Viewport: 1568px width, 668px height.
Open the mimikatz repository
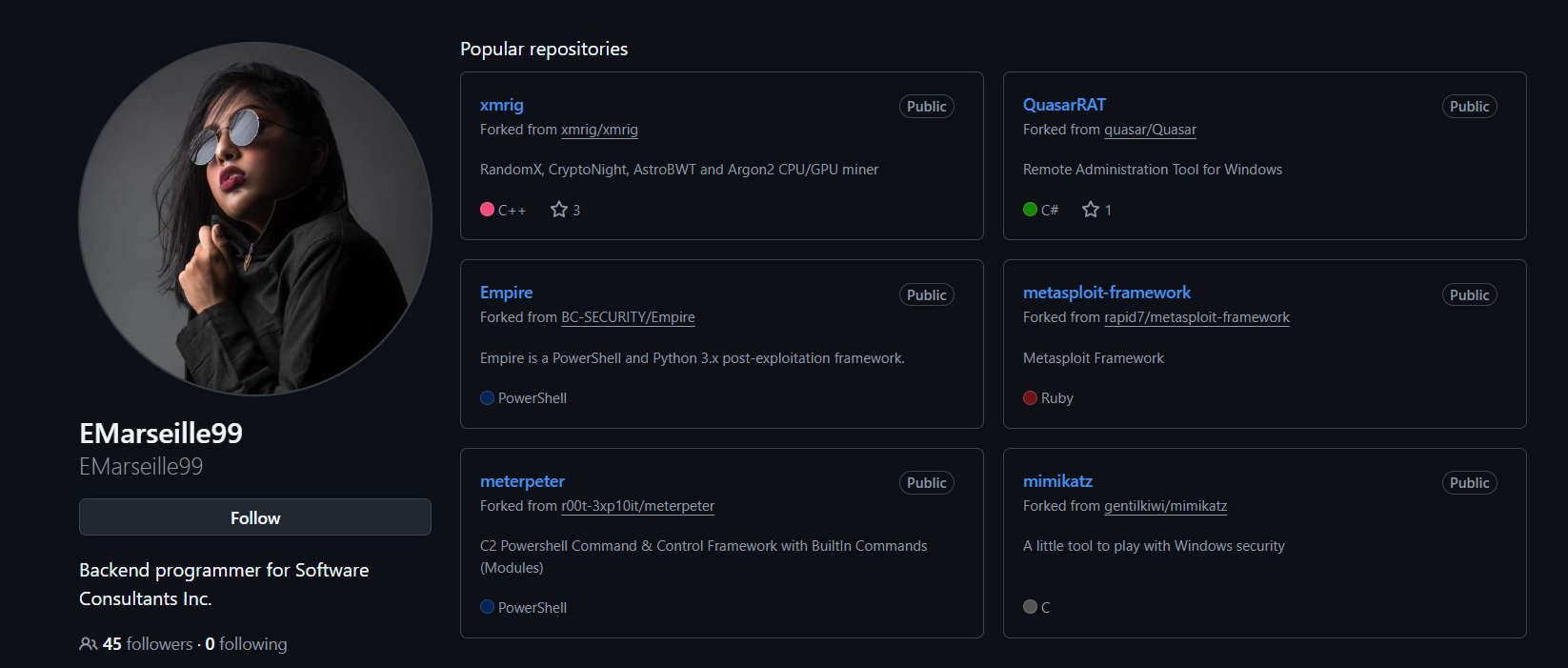tap(1057, 481)
